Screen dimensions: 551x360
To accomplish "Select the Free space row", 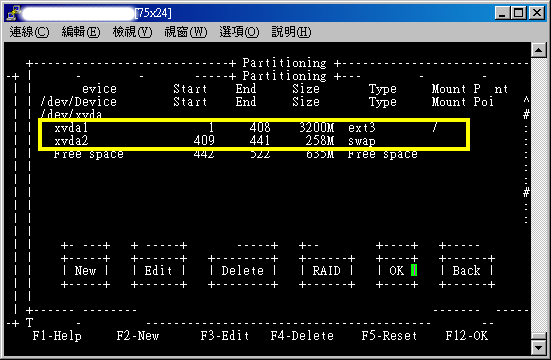I will tap(235, 154).
